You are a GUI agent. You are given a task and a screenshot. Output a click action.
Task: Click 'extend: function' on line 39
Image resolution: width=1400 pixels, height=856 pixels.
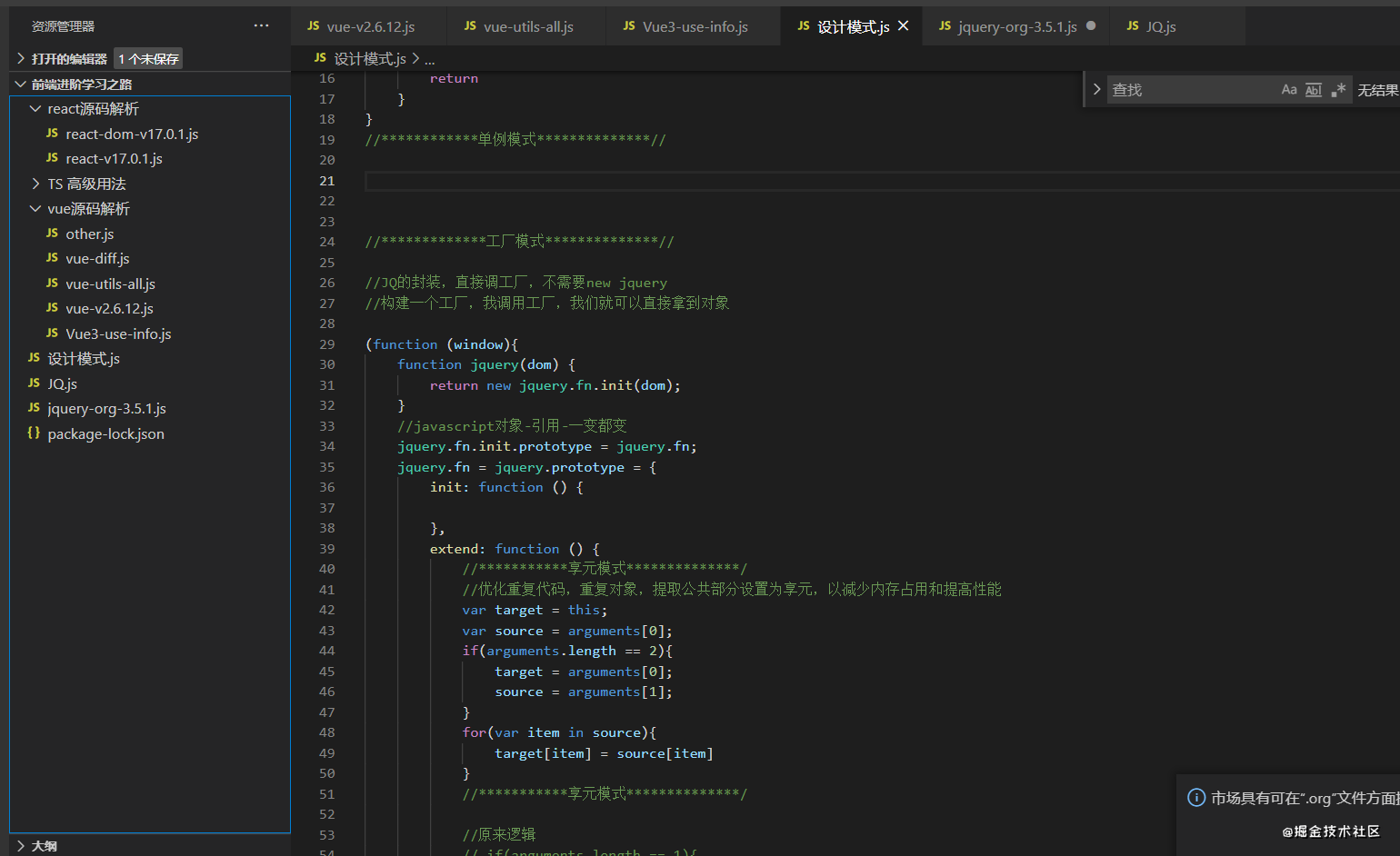pyautogui.click(x=495, y=549)
